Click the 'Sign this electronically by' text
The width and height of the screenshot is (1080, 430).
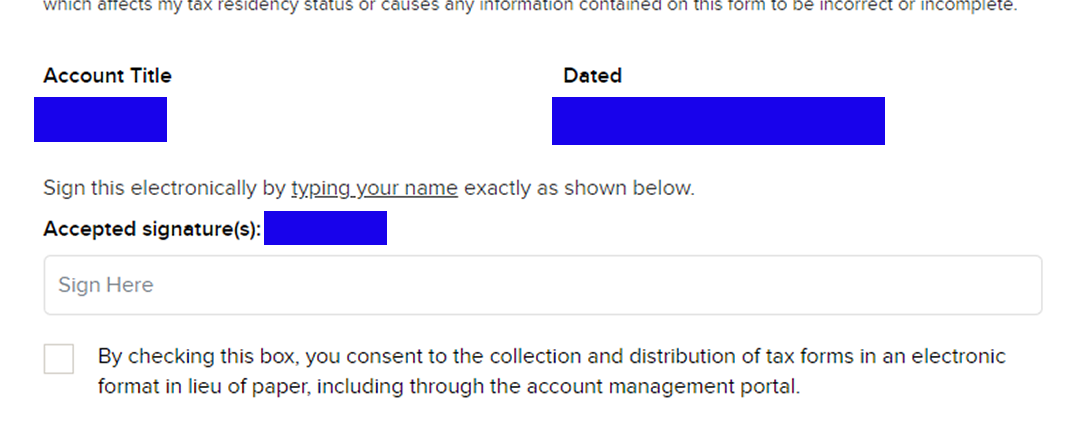pyautogui.click(x=165, y=188)
